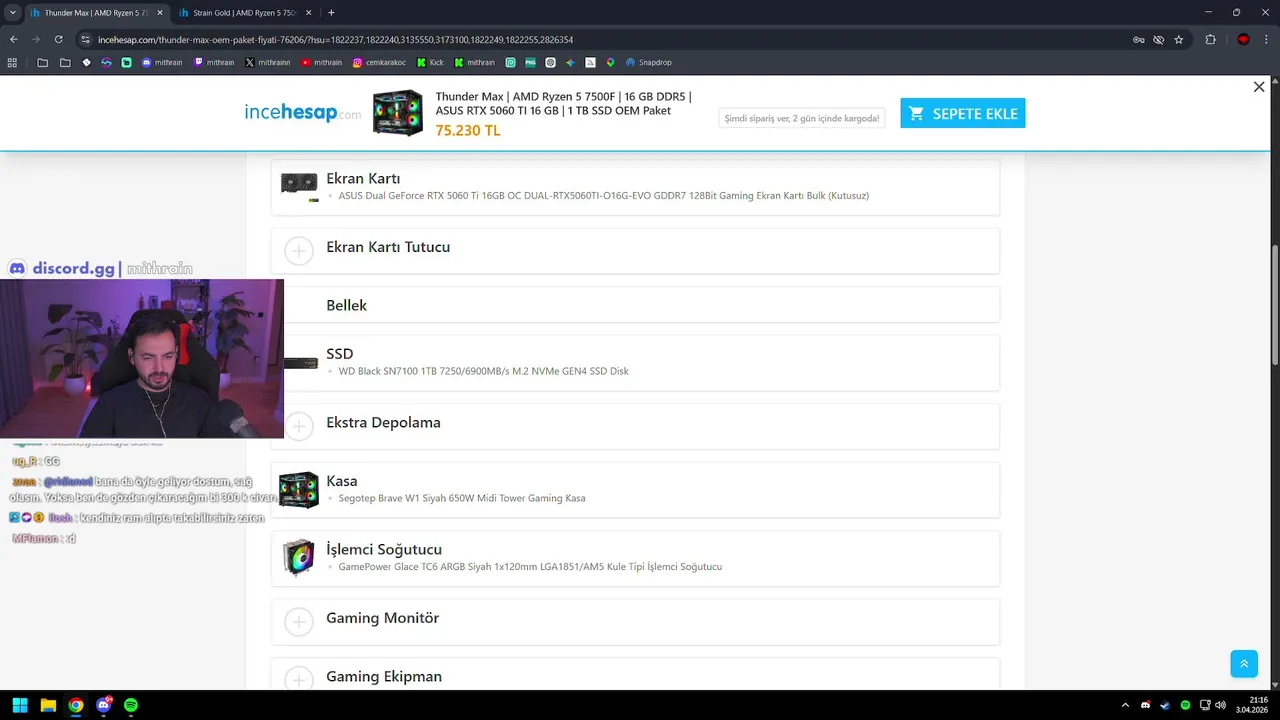Image resolution: width=1280 pixels, height=720 pixels.
Task: Open the Thunder Max PC thumbnail in header
Action: [398, 113]
